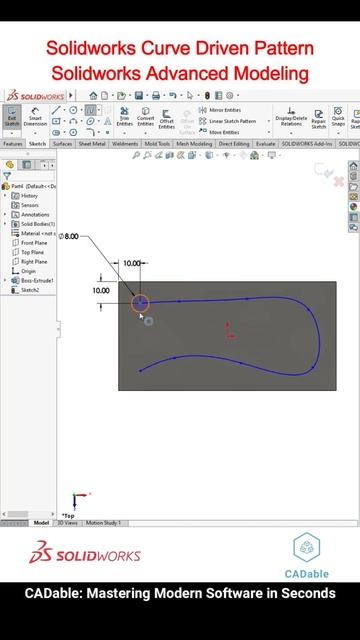Click the Open file icon
The width and height of the screenshot is (360, 640).
tap(121, 96)
